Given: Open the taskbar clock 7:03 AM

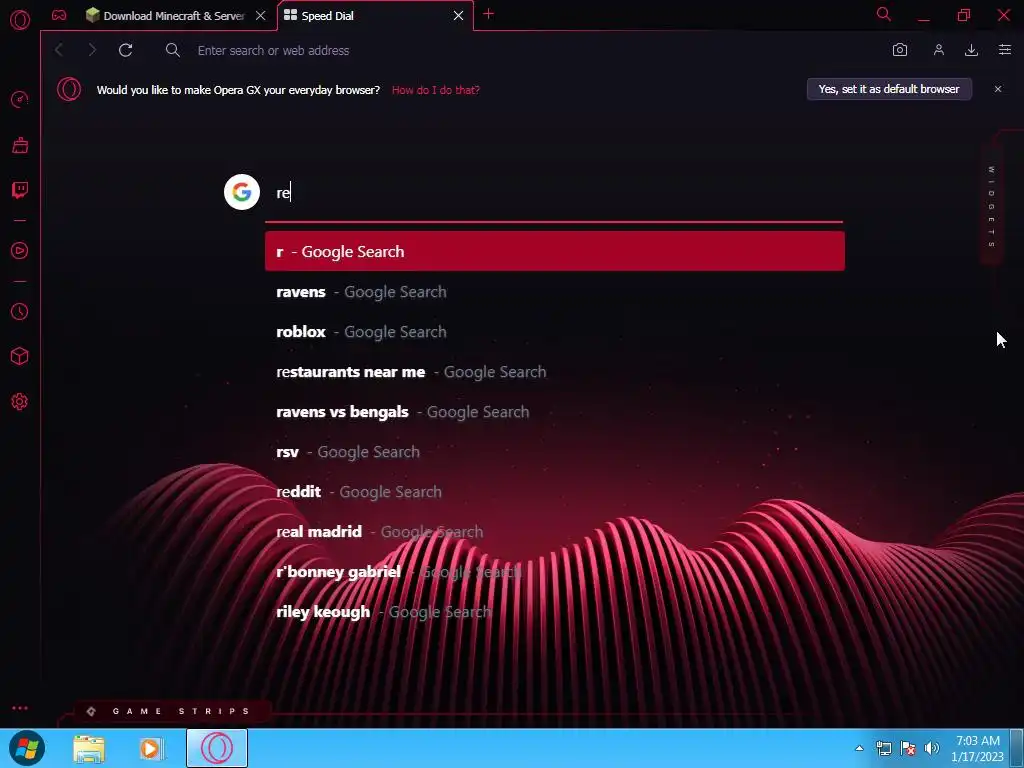Looking at the screenshot, I should 978,748.
